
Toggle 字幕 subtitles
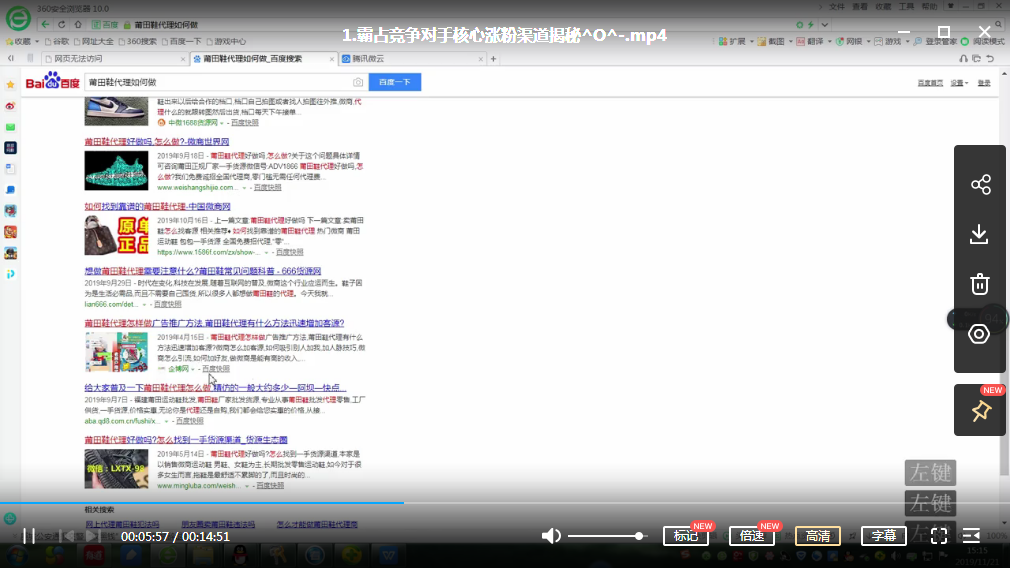[884, 536]
